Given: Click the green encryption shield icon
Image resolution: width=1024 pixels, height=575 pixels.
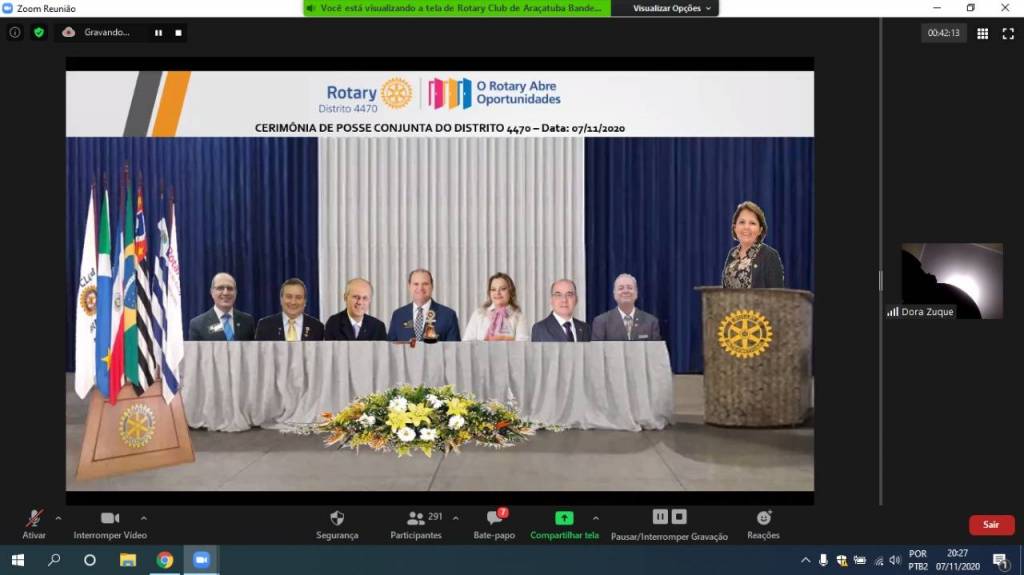Looking at the screenshot, I should (x=39, y=32).
